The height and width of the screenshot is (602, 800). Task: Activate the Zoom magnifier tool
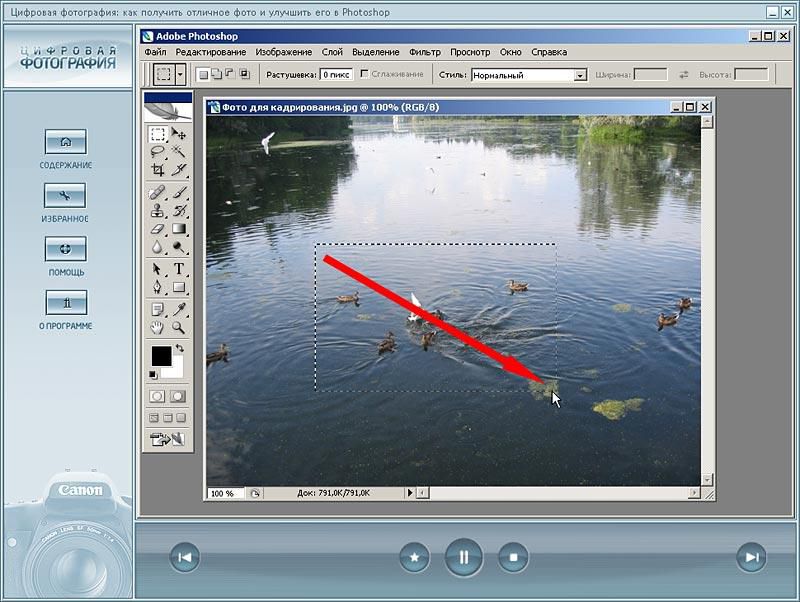coord(179,327)
